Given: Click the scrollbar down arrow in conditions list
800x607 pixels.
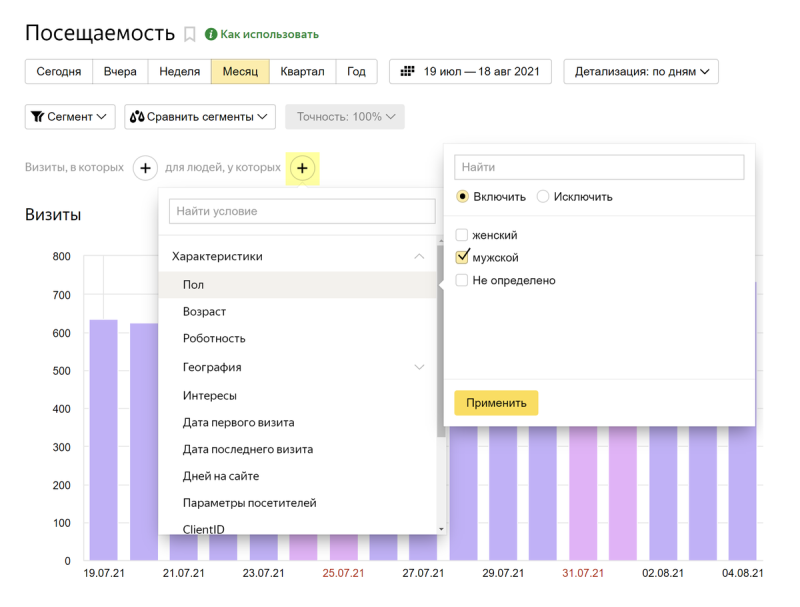Looking at the screenshot, I should coord(441,529).
